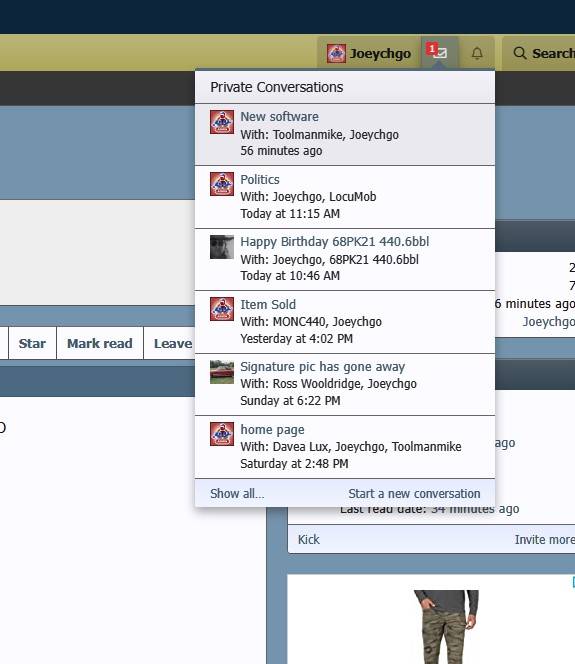Click the Mark read button

(x=100, y=343)
